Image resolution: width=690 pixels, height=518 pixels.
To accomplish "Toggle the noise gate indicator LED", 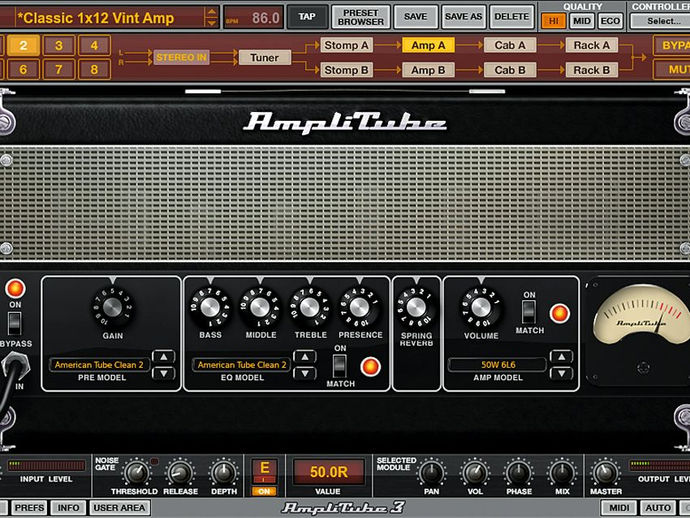I will coord(154,461).
